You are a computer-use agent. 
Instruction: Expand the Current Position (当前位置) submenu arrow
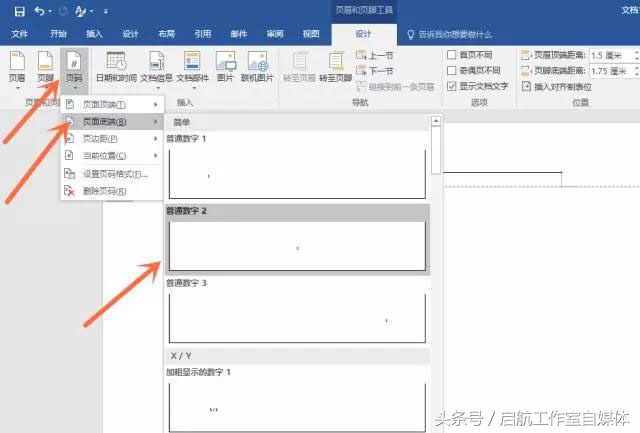click(156, 155)
